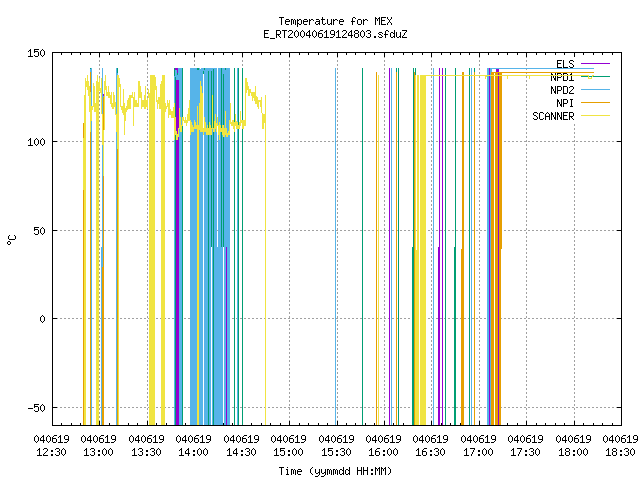
Task: Click the 13:30 time tick label
Action: point(146,452)
